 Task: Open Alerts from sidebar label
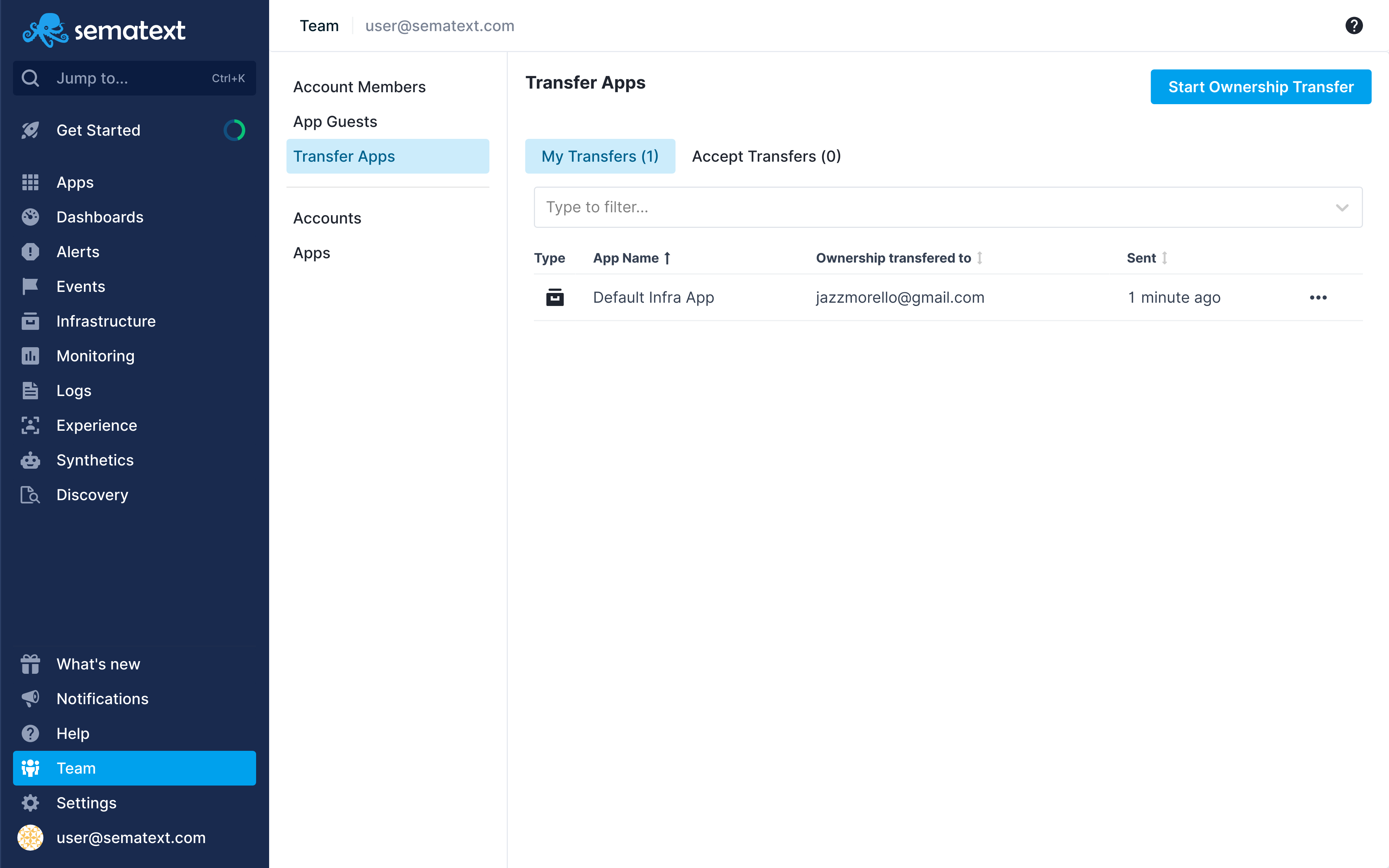[78, 252]
